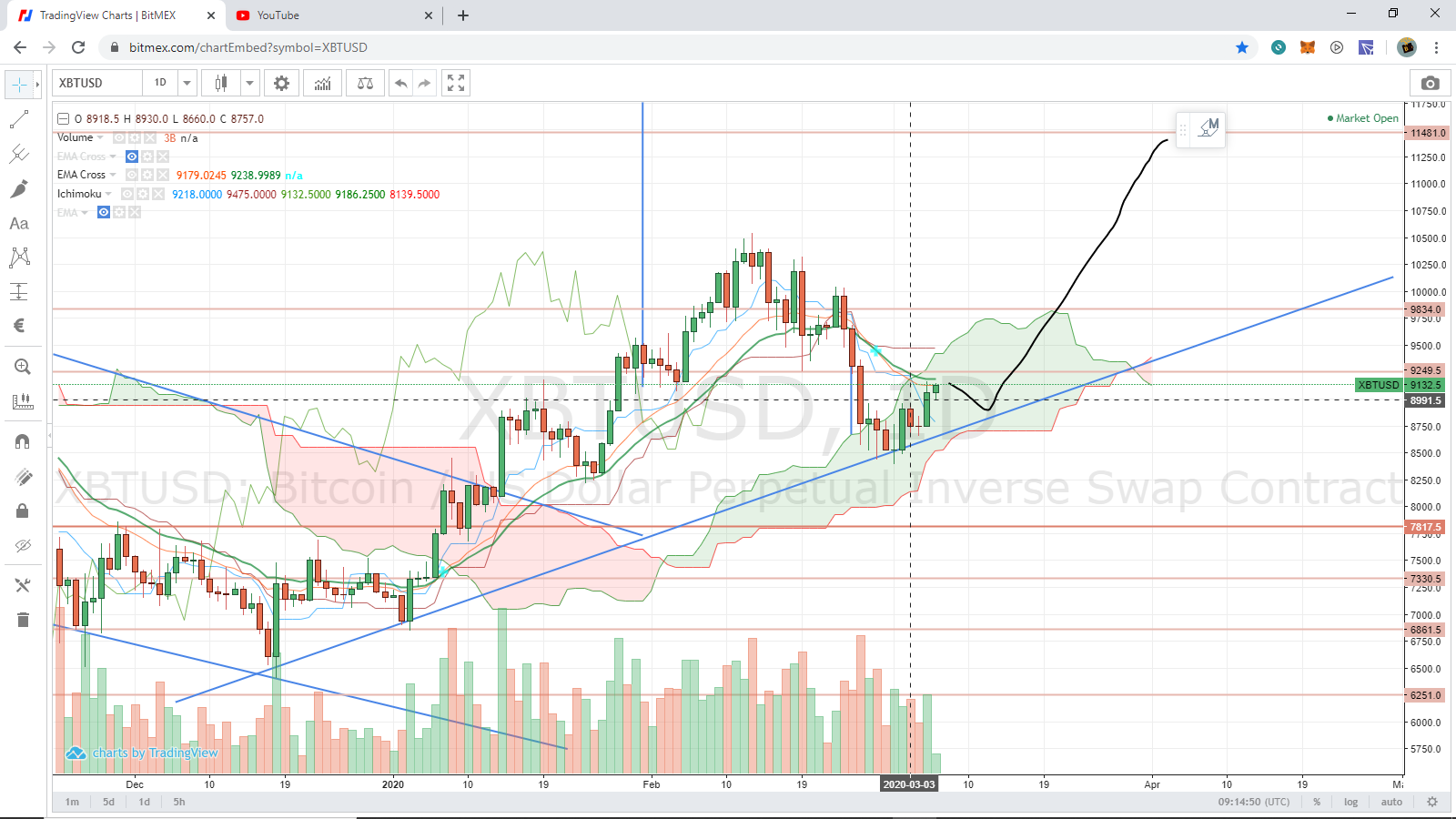Open settings for the Volume indicator

134,137
